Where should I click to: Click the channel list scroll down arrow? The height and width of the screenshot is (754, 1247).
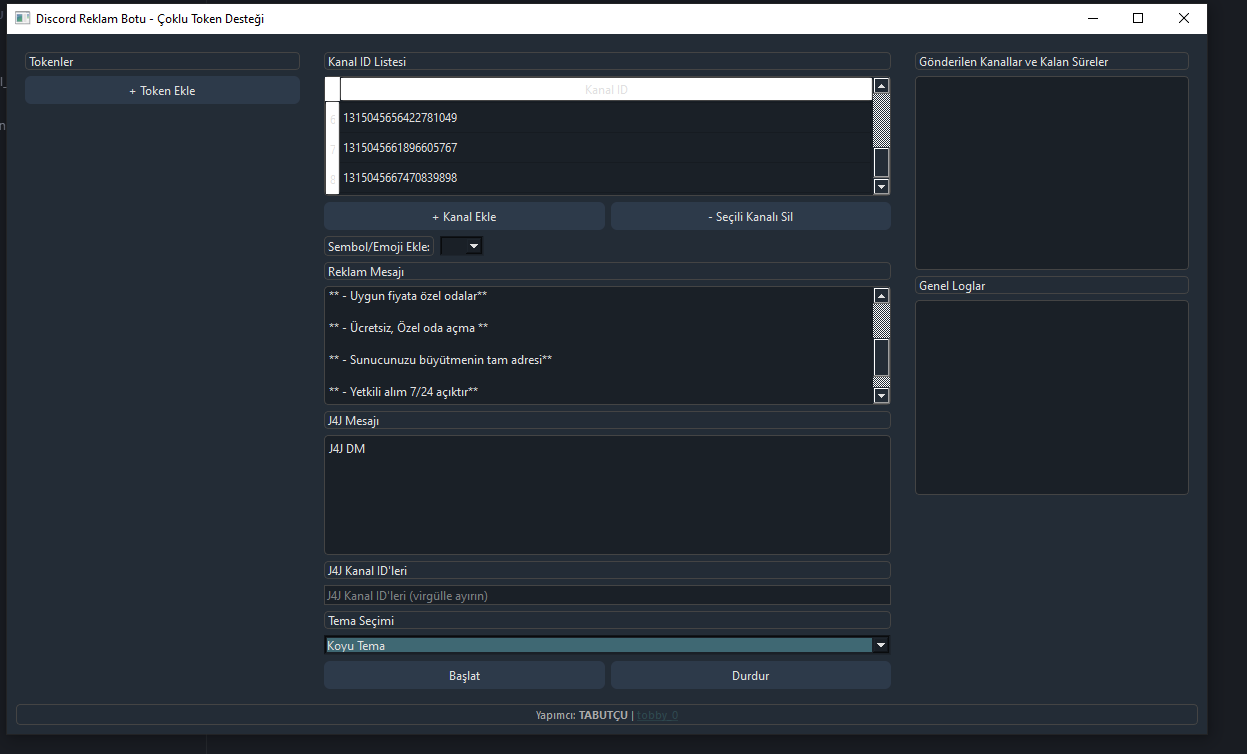[881, 186]
